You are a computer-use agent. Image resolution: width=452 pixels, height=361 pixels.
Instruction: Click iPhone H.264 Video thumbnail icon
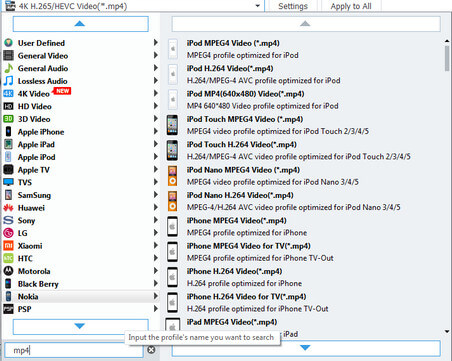pyautogui.click(x=172, y=277)
